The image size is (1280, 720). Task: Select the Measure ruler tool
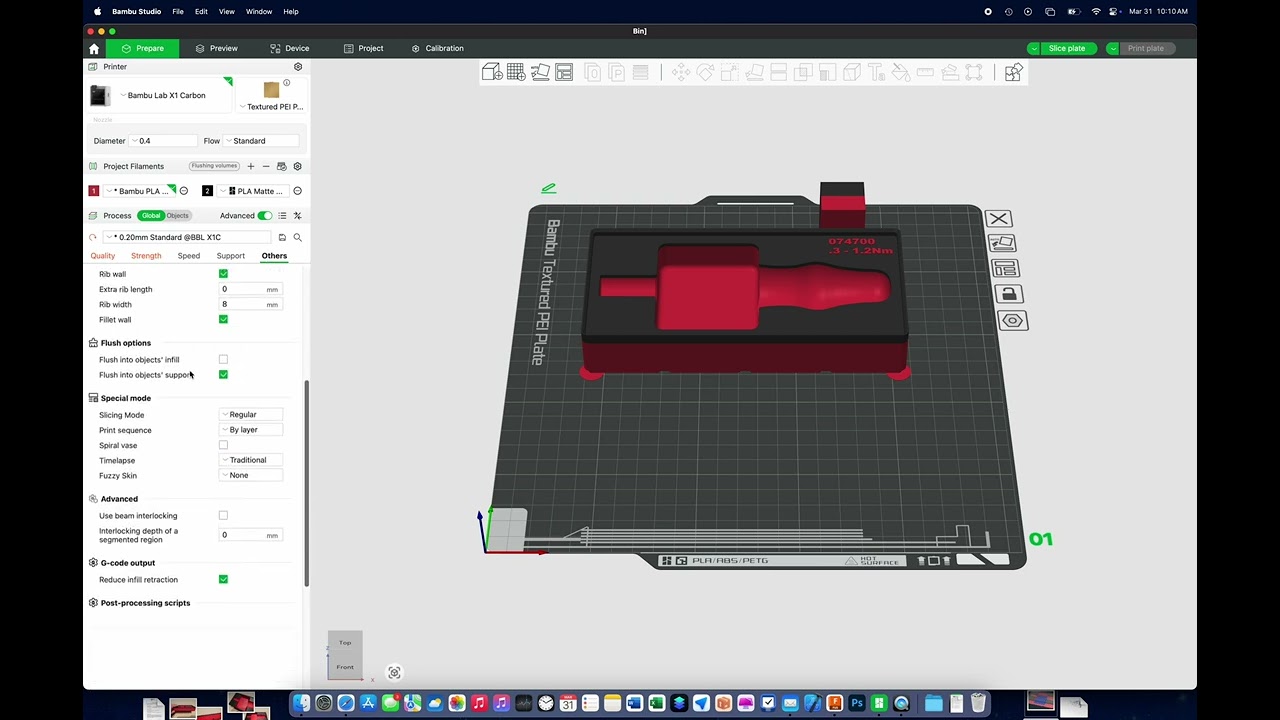point(925,72)
